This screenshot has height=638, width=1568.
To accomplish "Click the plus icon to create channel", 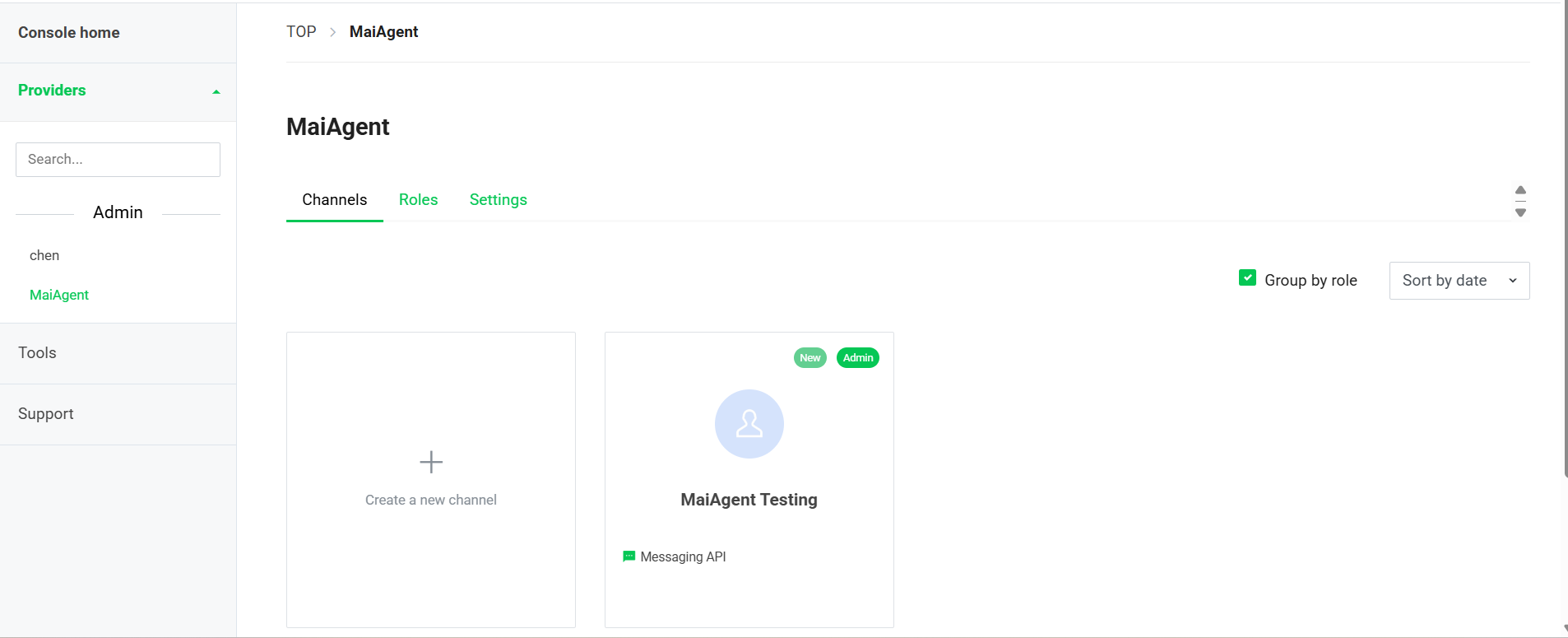I will point(431,462).
